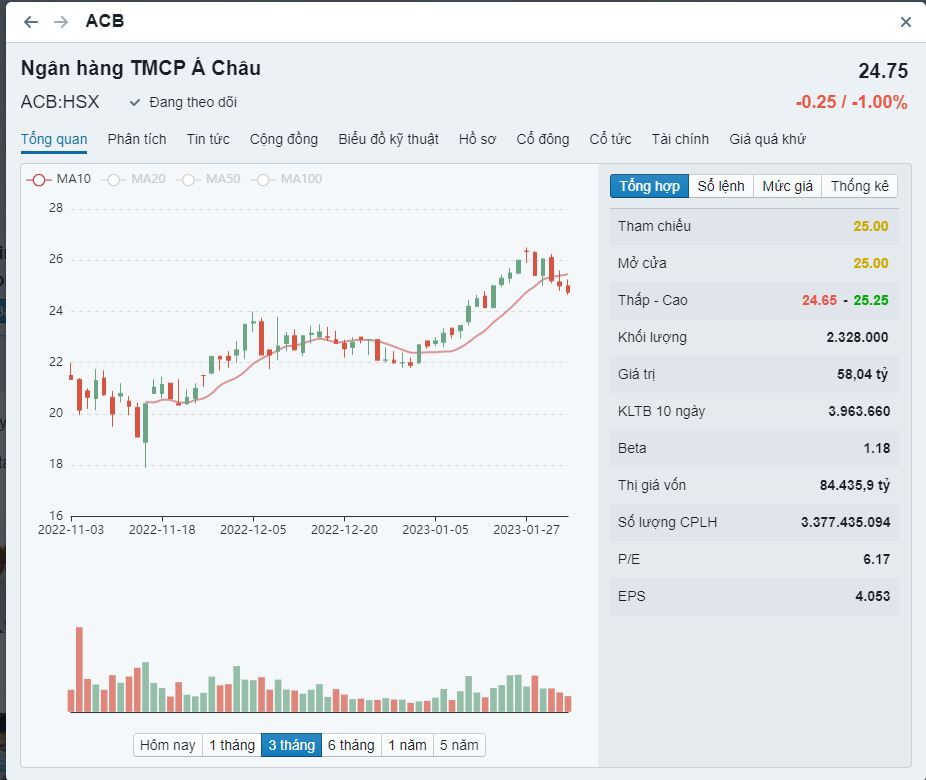This screenshot has height=780, width=926.
Task: Open the 'Biểu đồ kỹ thuật' tab
Action: 388,139
